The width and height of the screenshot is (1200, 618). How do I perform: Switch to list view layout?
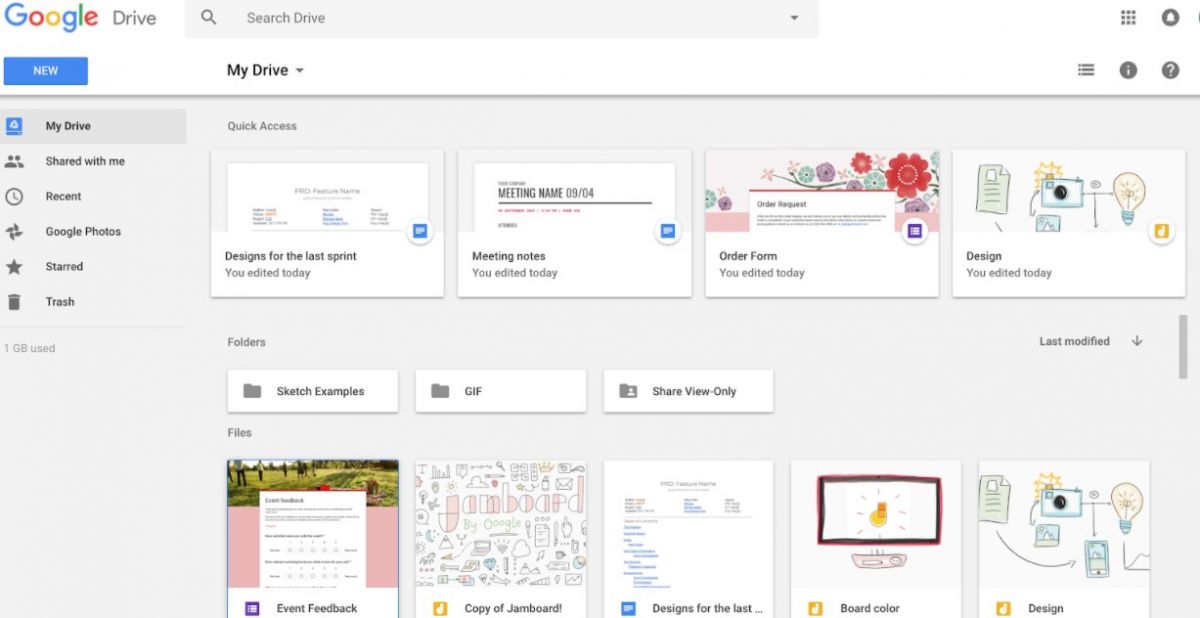point(1086,70)
